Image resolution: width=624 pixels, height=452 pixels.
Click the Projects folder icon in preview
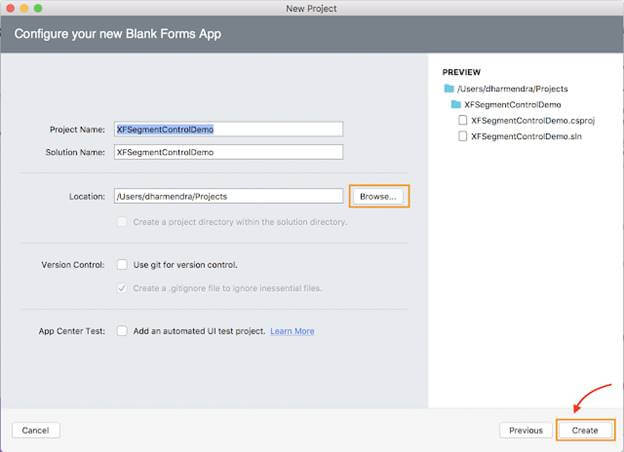(x=448, y=89)
